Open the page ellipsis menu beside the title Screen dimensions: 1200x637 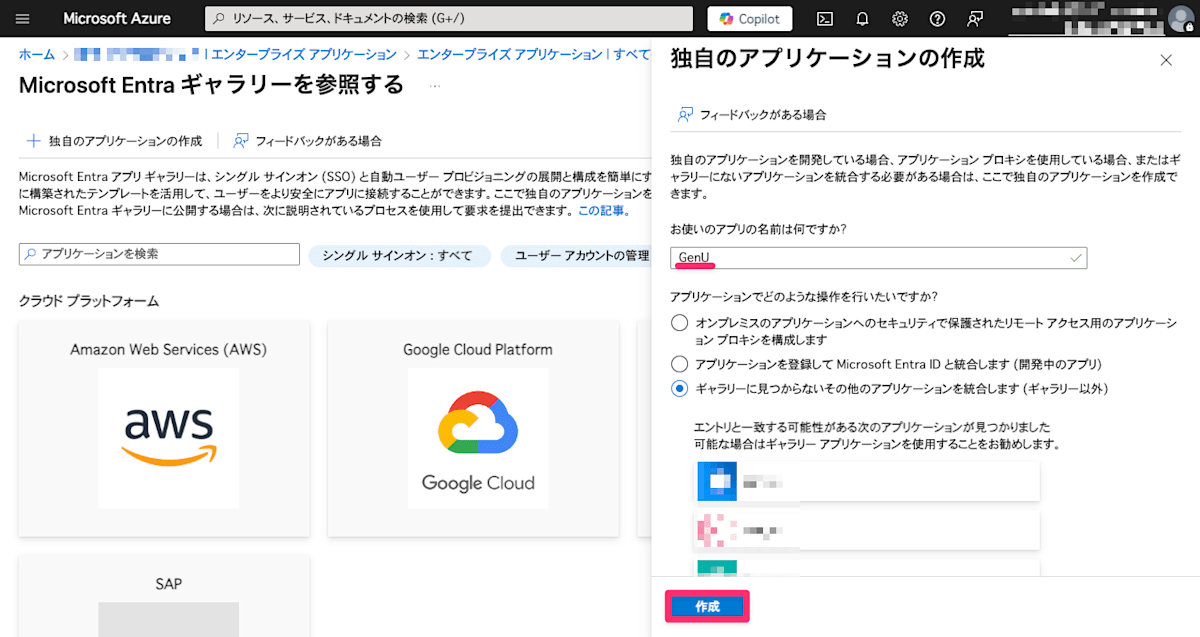(435, 86)
